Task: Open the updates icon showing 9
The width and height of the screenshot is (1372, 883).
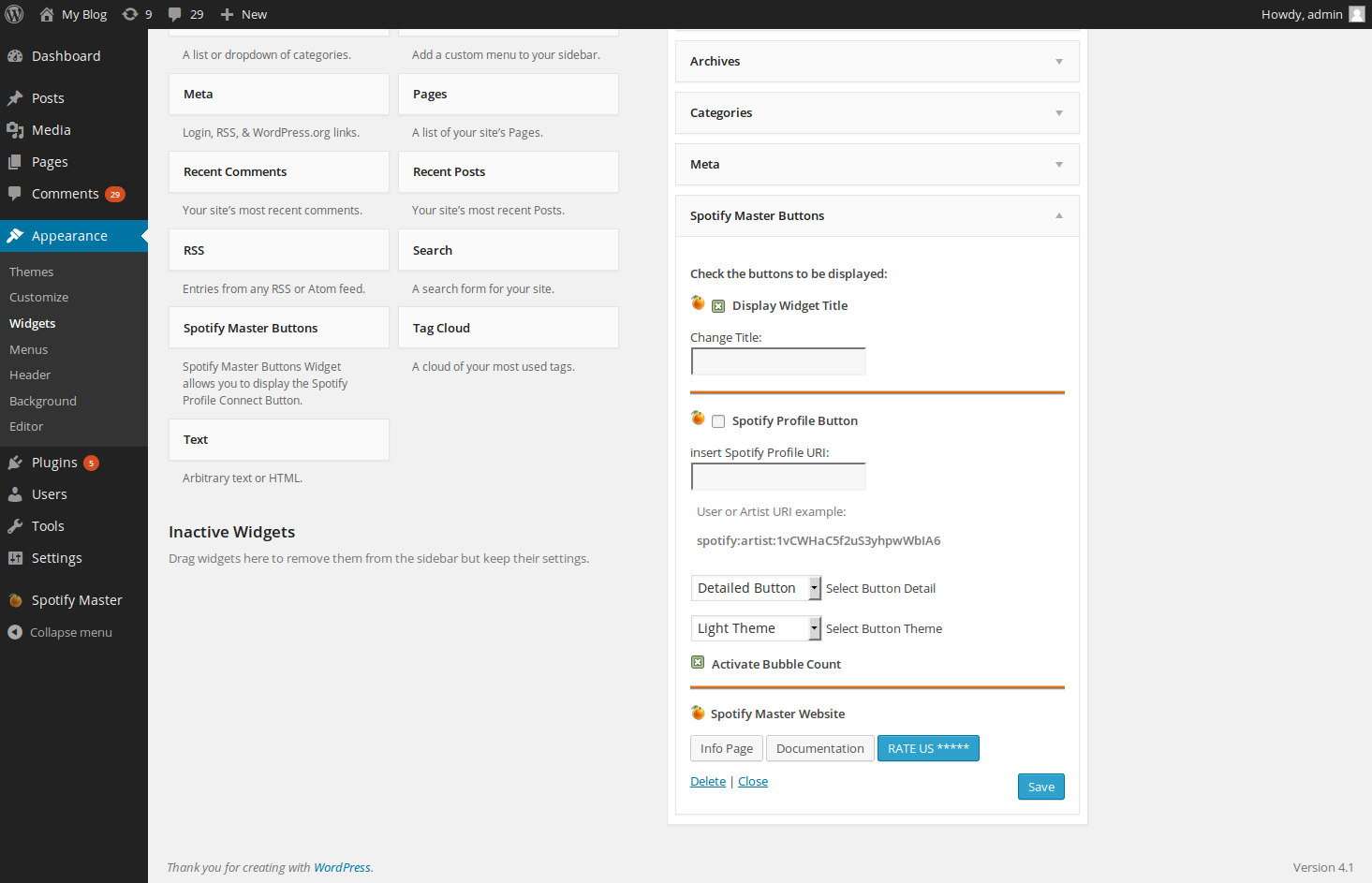Action: click(130, 14)
